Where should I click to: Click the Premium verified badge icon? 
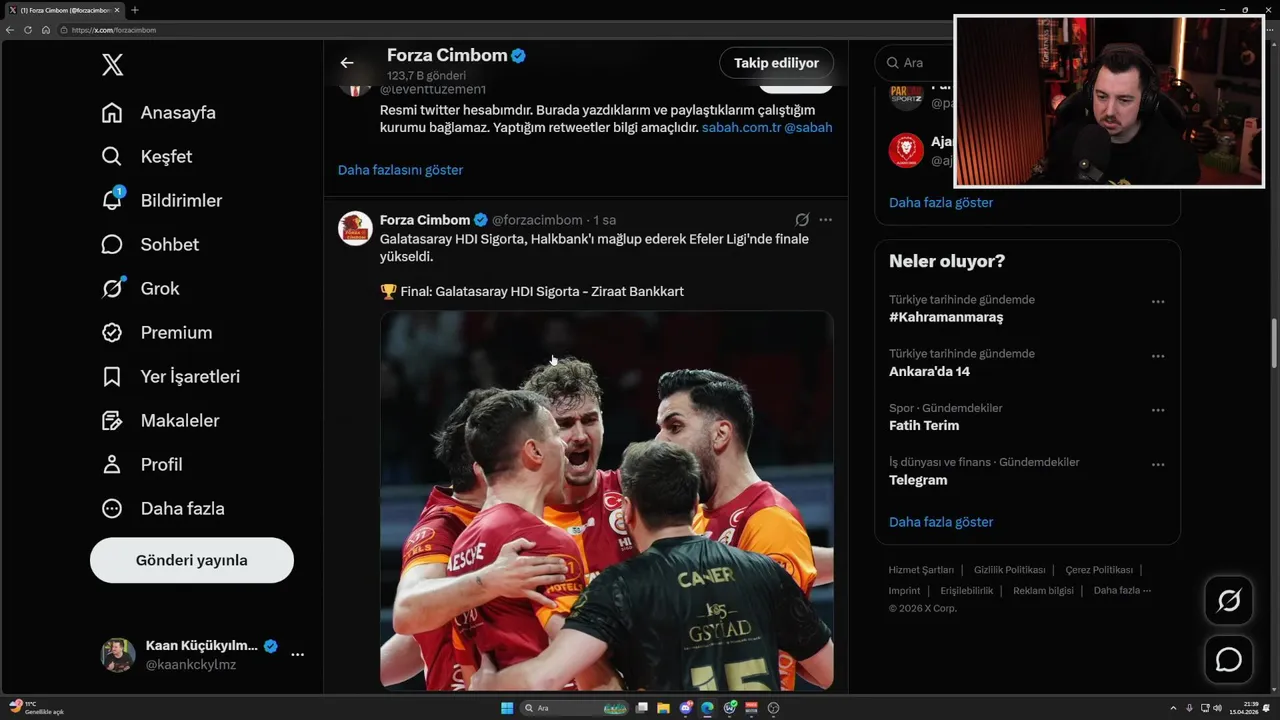[x=112, y=333]
